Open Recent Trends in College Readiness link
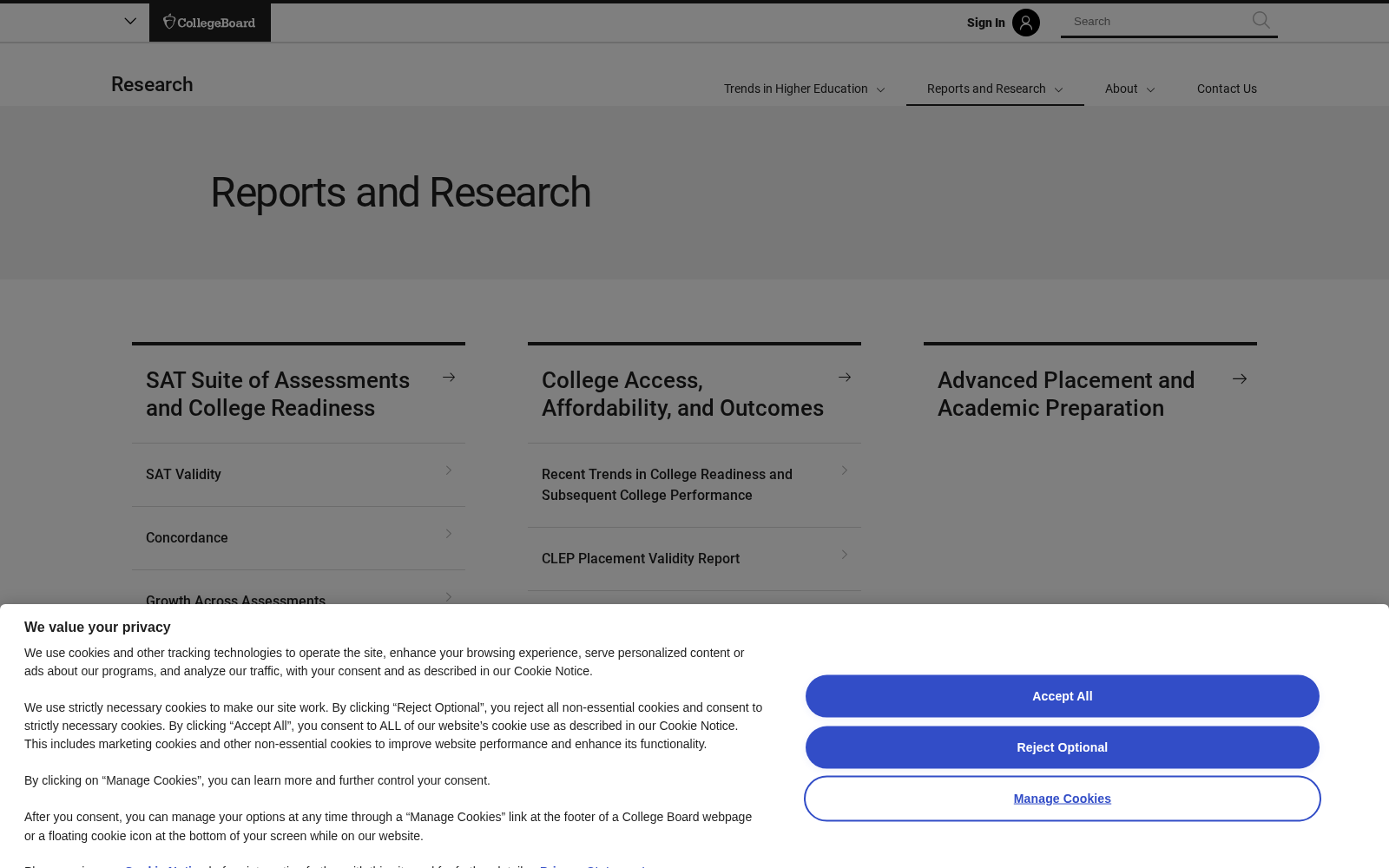Image resolution: width=1389 pixels, height=868 pixels. pyautogui.click(x=667, y=484)
